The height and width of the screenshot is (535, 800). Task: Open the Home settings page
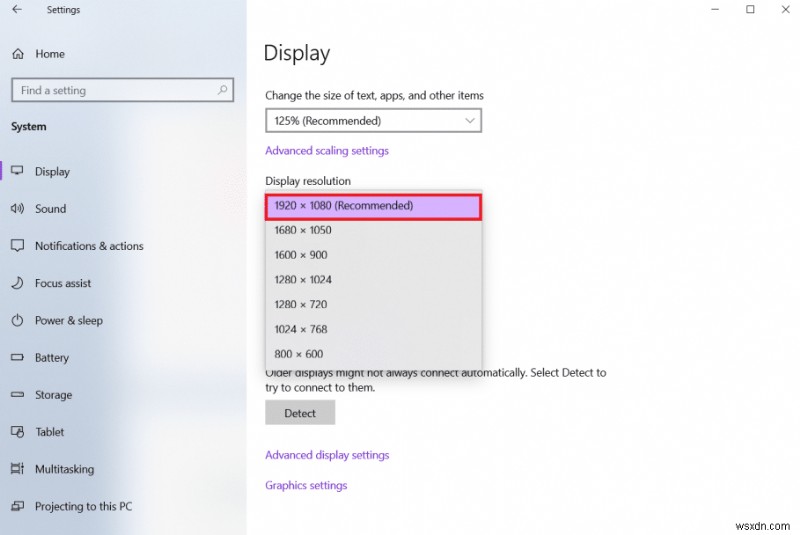point(50,54)
